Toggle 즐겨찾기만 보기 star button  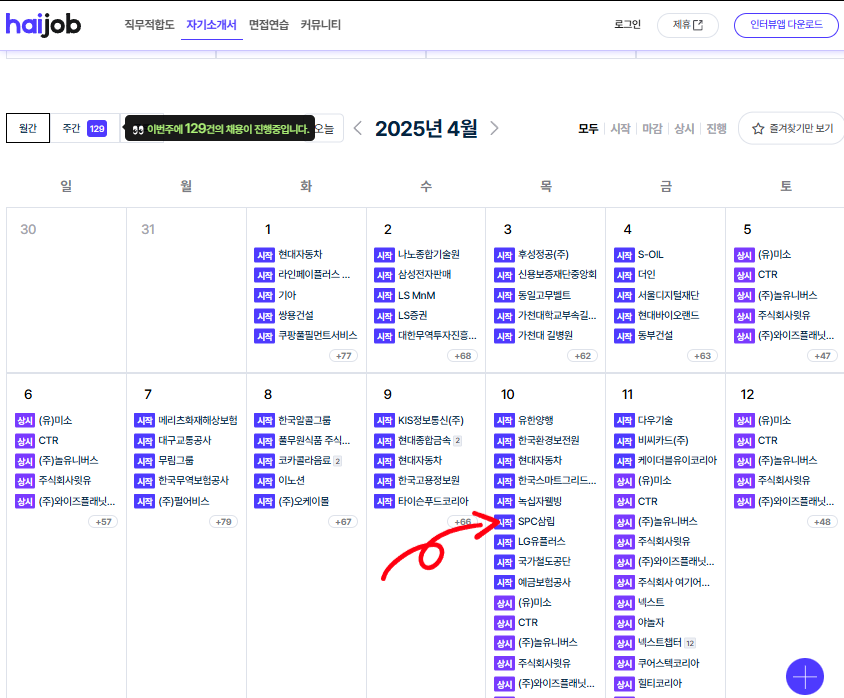[x=792, y=129]
